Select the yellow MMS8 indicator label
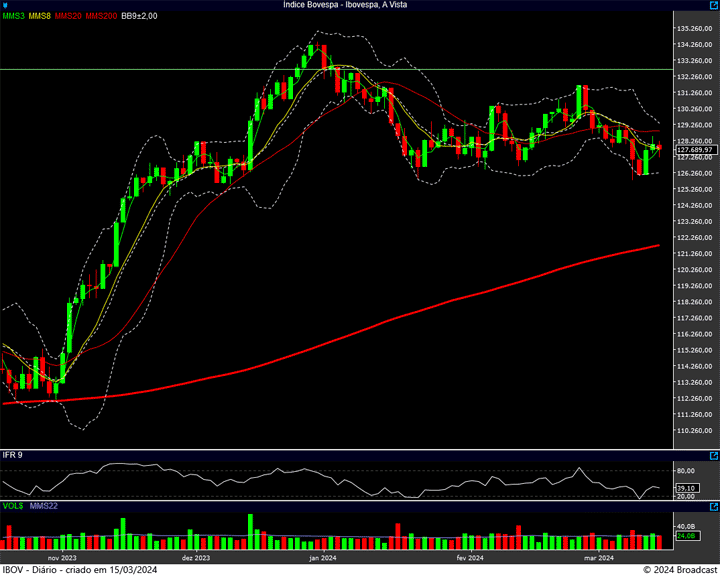Screen dimensions: 720x575 pos(40,17)
